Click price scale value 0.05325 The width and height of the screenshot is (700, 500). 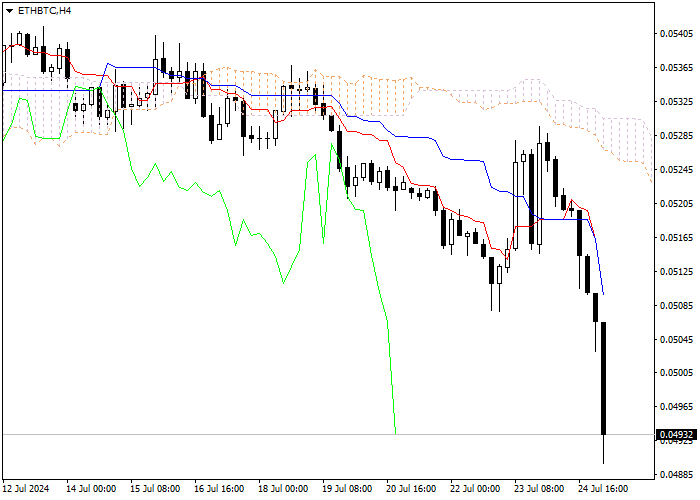676,101
